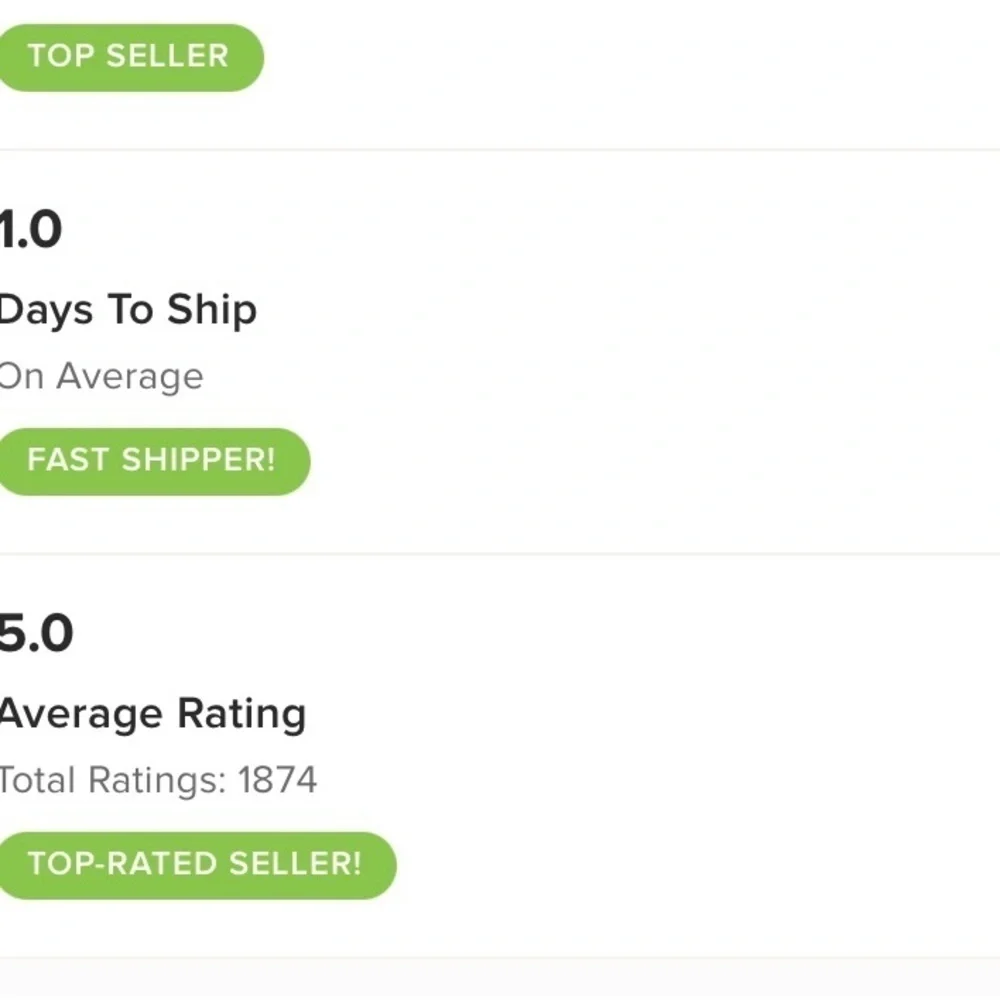Screen dimensions: 1000x1000
Task: Click the word Rating in heading
Action: tap(242, 714)
